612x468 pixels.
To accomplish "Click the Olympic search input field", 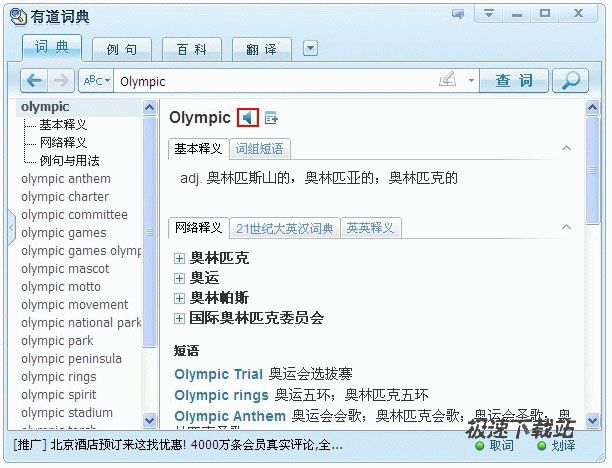I will point(277,81).
